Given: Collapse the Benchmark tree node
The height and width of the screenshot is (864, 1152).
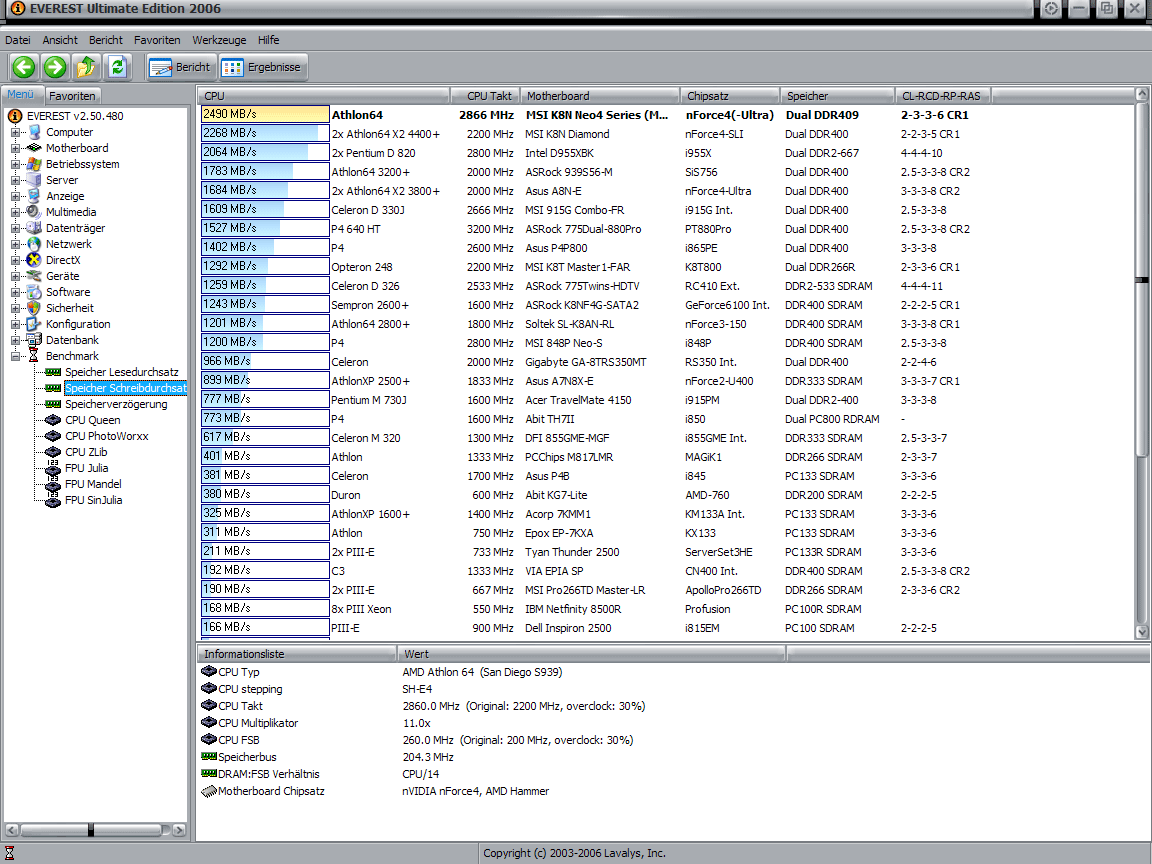Looking at the screenshot, I should 15,356.
